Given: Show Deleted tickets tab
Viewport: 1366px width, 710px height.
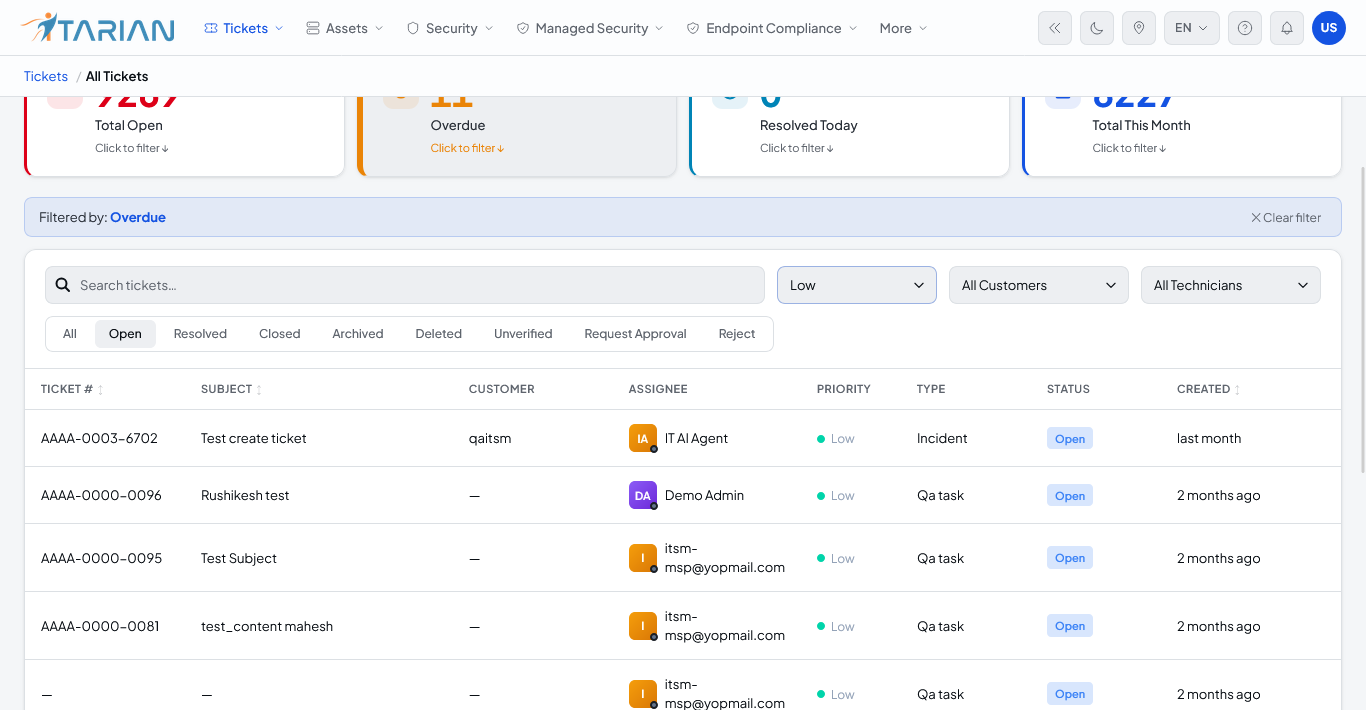Looking at the screenshot, I should 439,334.
